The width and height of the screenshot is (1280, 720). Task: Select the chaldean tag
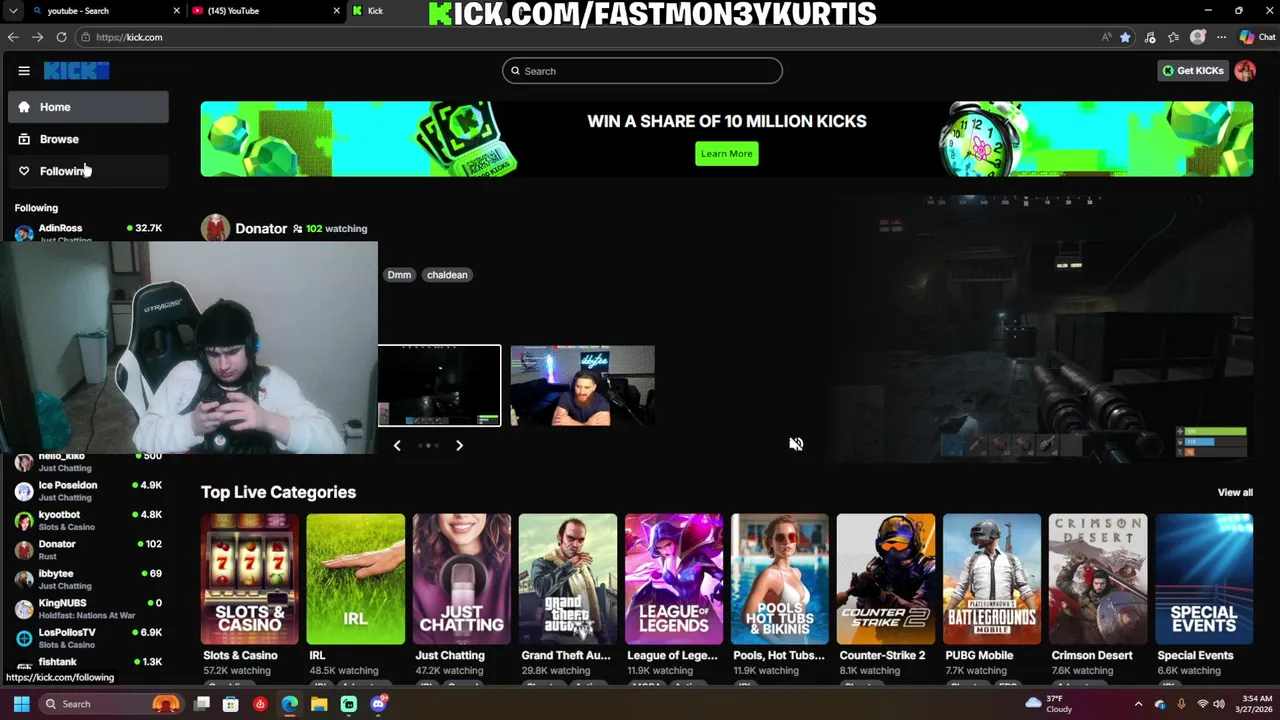tap(447, 275)
